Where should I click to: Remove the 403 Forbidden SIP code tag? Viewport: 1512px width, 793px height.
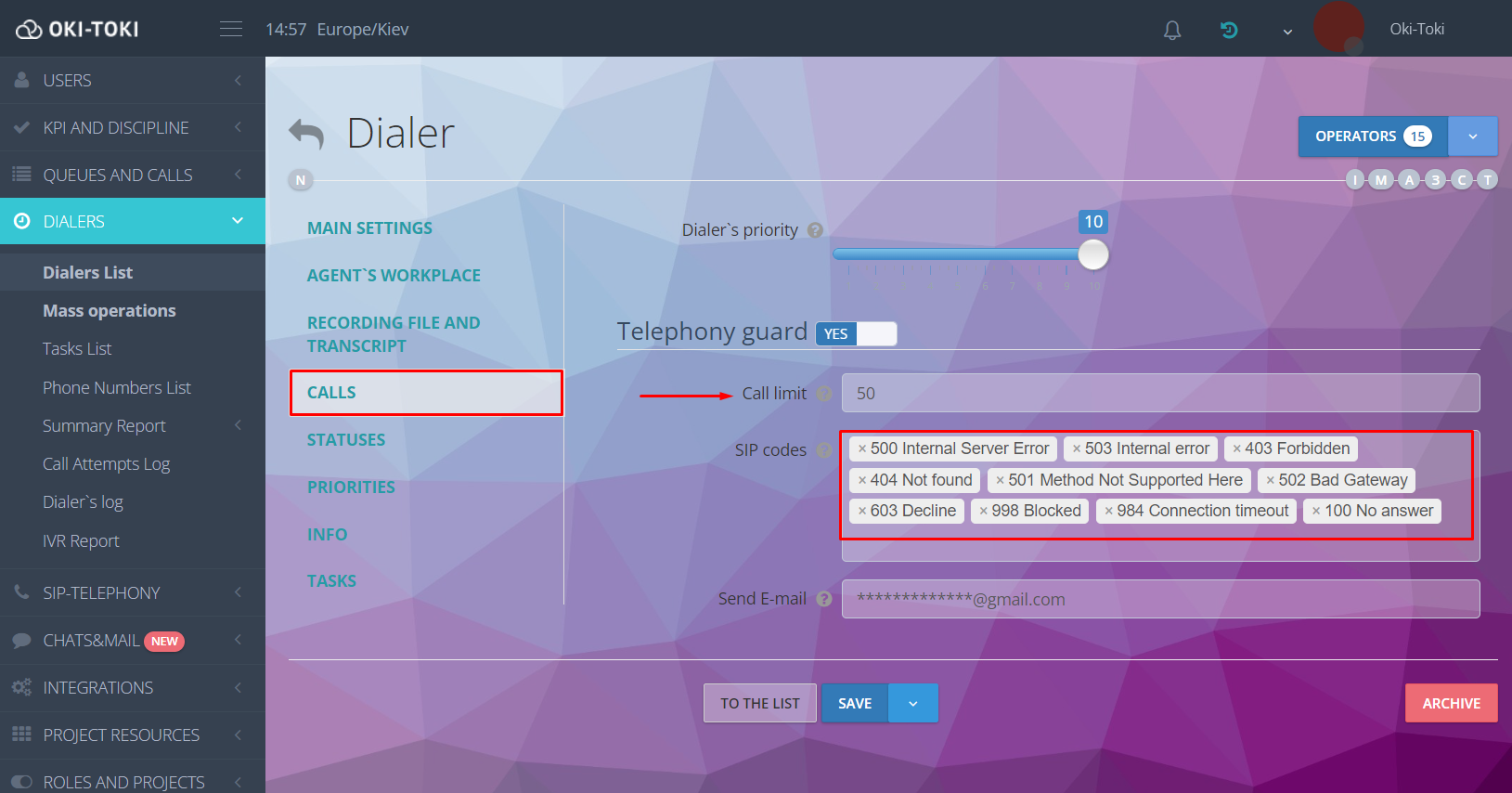click(x=1236, y=449)
